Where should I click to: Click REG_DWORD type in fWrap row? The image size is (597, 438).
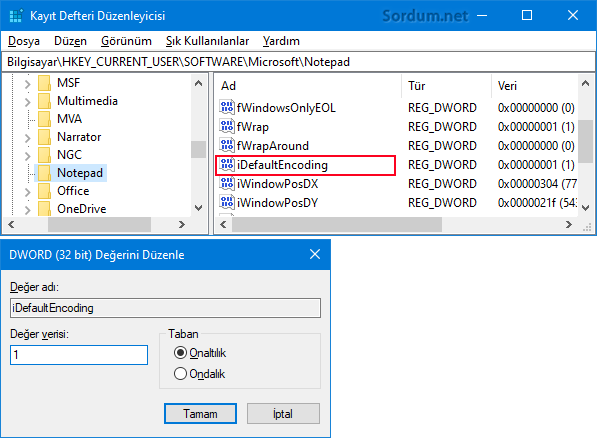point(442,126)
